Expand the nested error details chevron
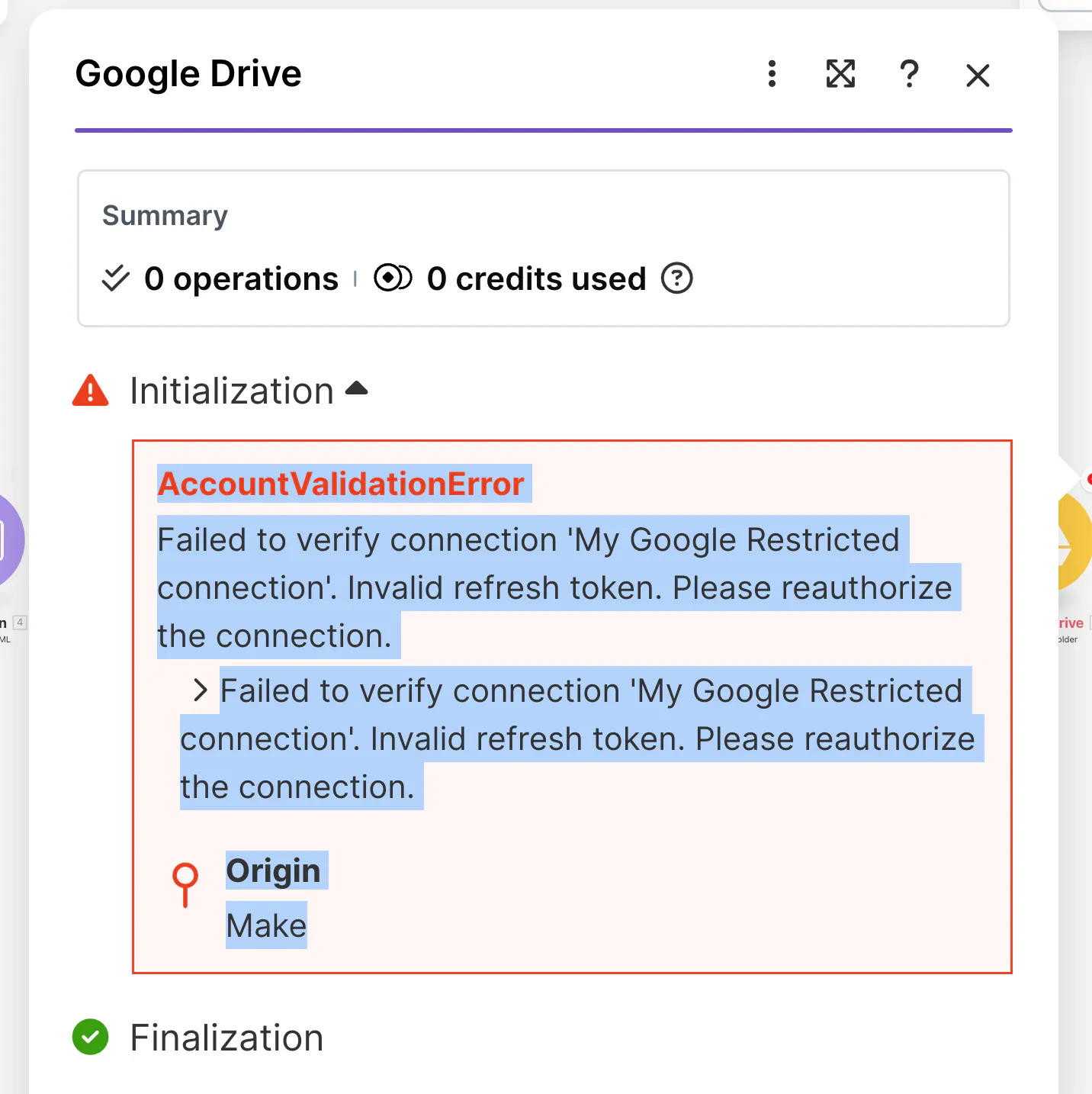Viewport: 1092px width, 1094px height. coord(201,690)
